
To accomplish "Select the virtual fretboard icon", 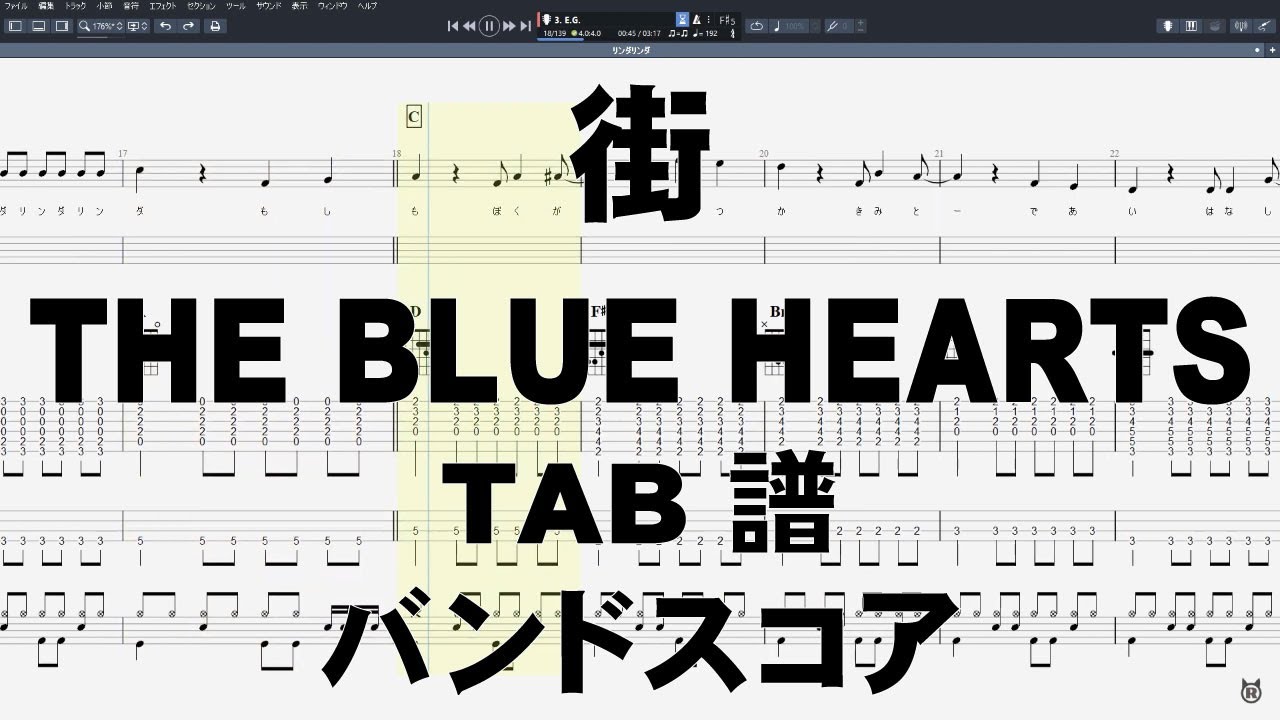I will click(1168, 25).
